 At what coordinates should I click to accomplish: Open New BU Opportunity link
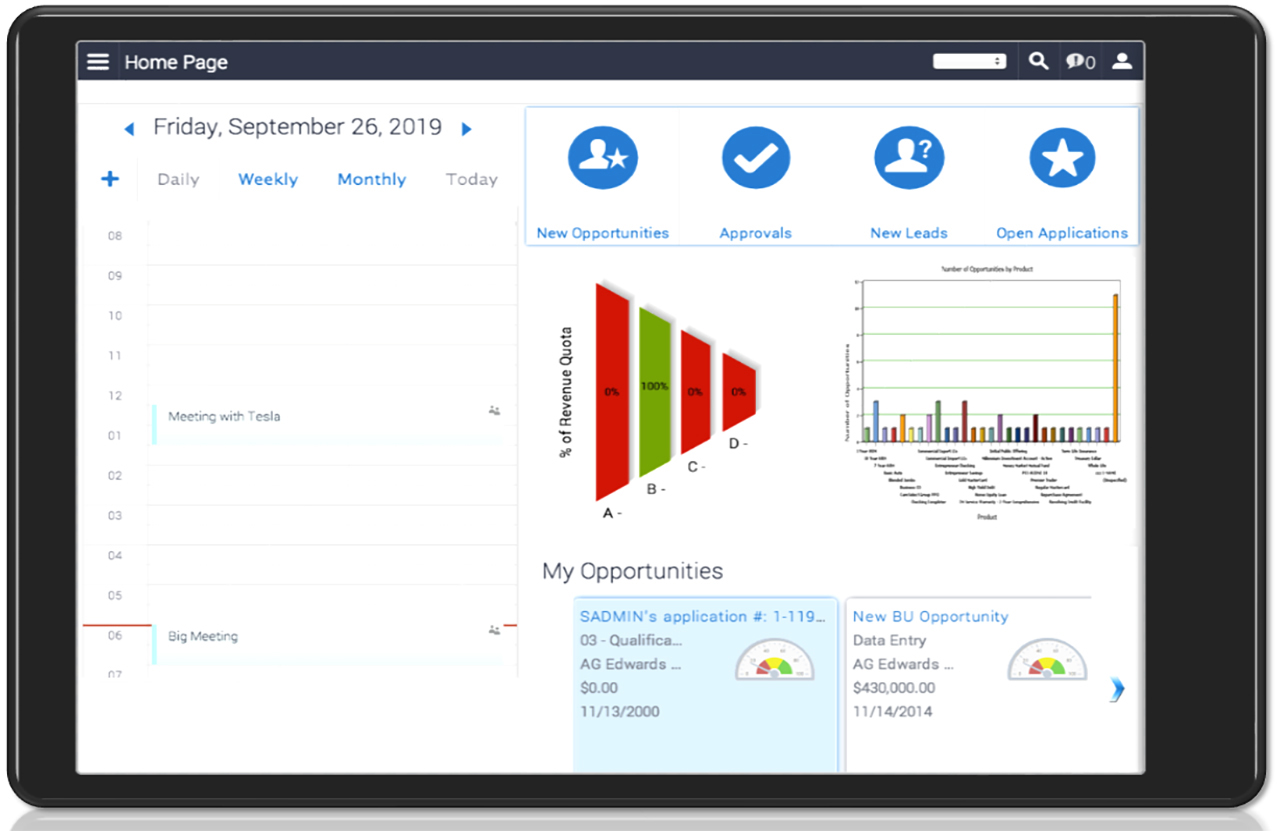930,617
